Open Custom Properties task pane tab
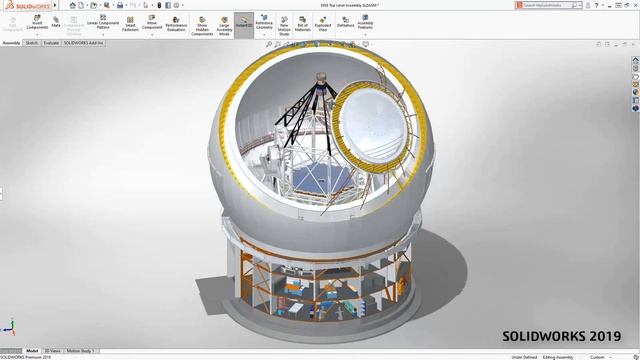This screenshot has width=640, height=360. coord(636,100)
